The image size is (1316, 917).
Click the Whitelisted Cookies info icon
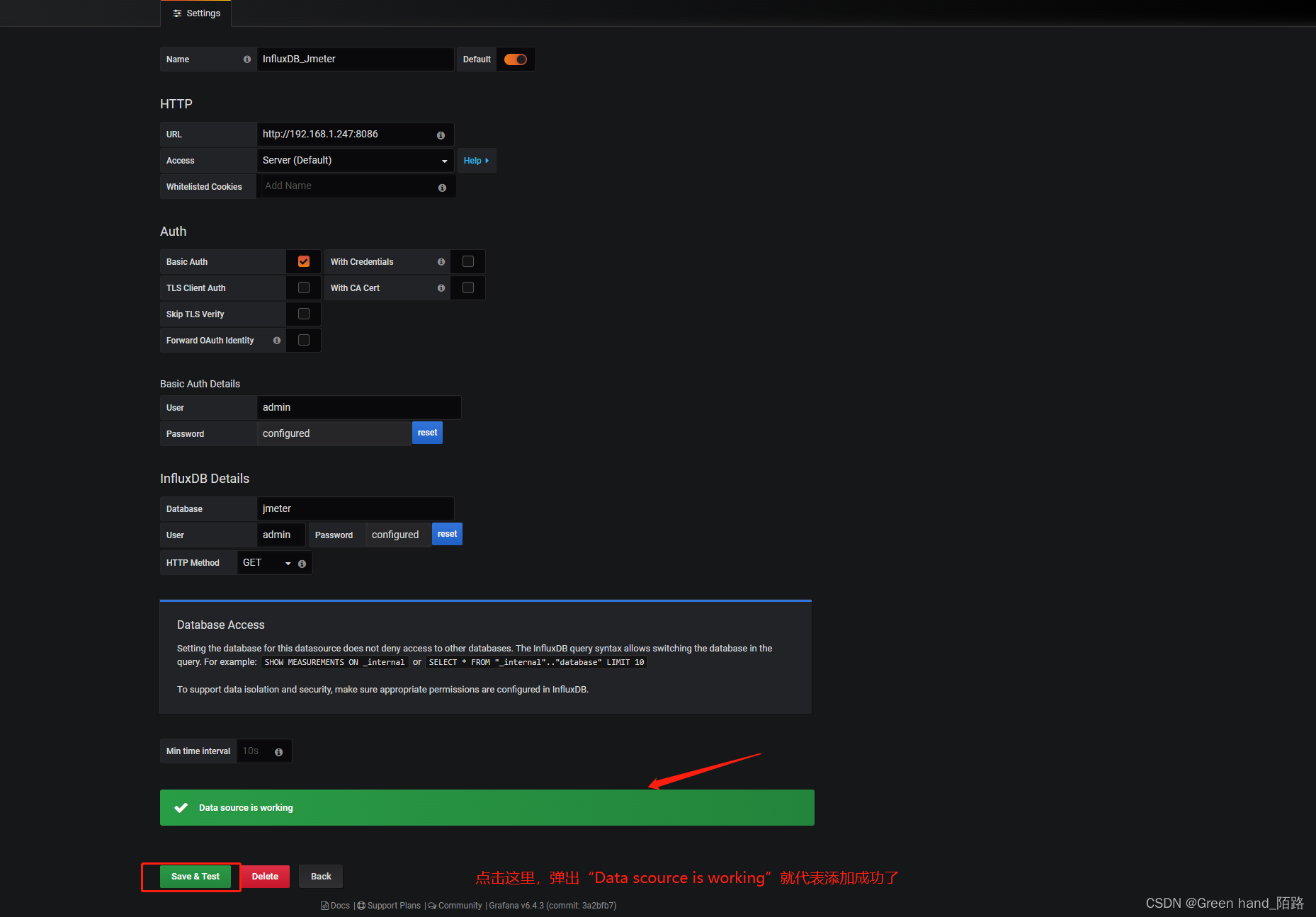click(x=442, y=188)
